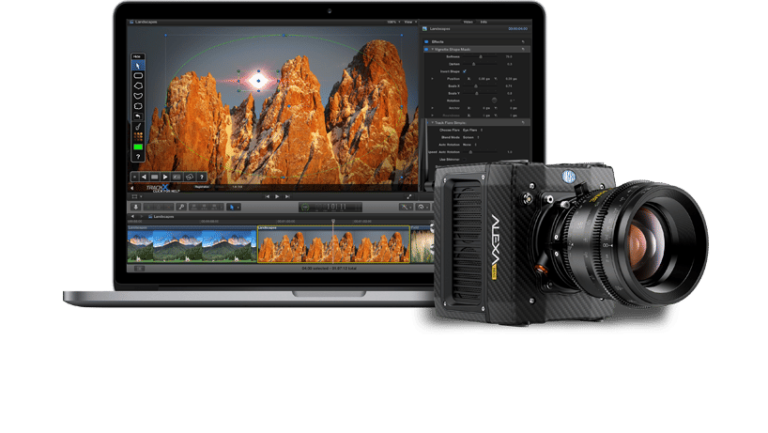The width and height of the screenshot is (768, 433).
Task: Expand the Position parameter disclosure triangle
Action: pos(432,79)
